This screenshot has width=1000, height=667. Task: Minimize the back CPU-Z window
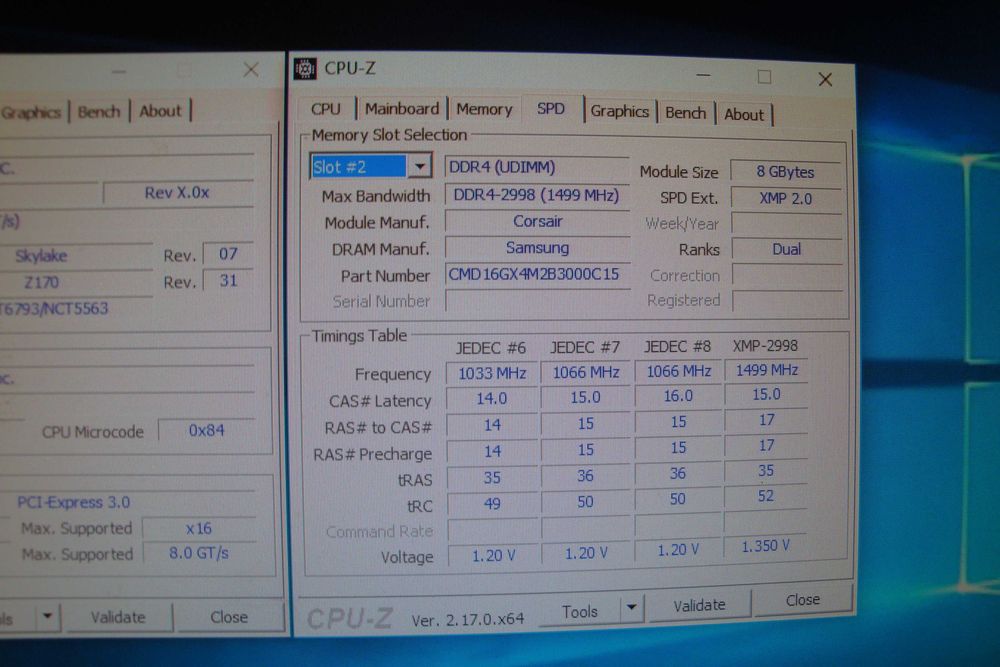(119, 71)
